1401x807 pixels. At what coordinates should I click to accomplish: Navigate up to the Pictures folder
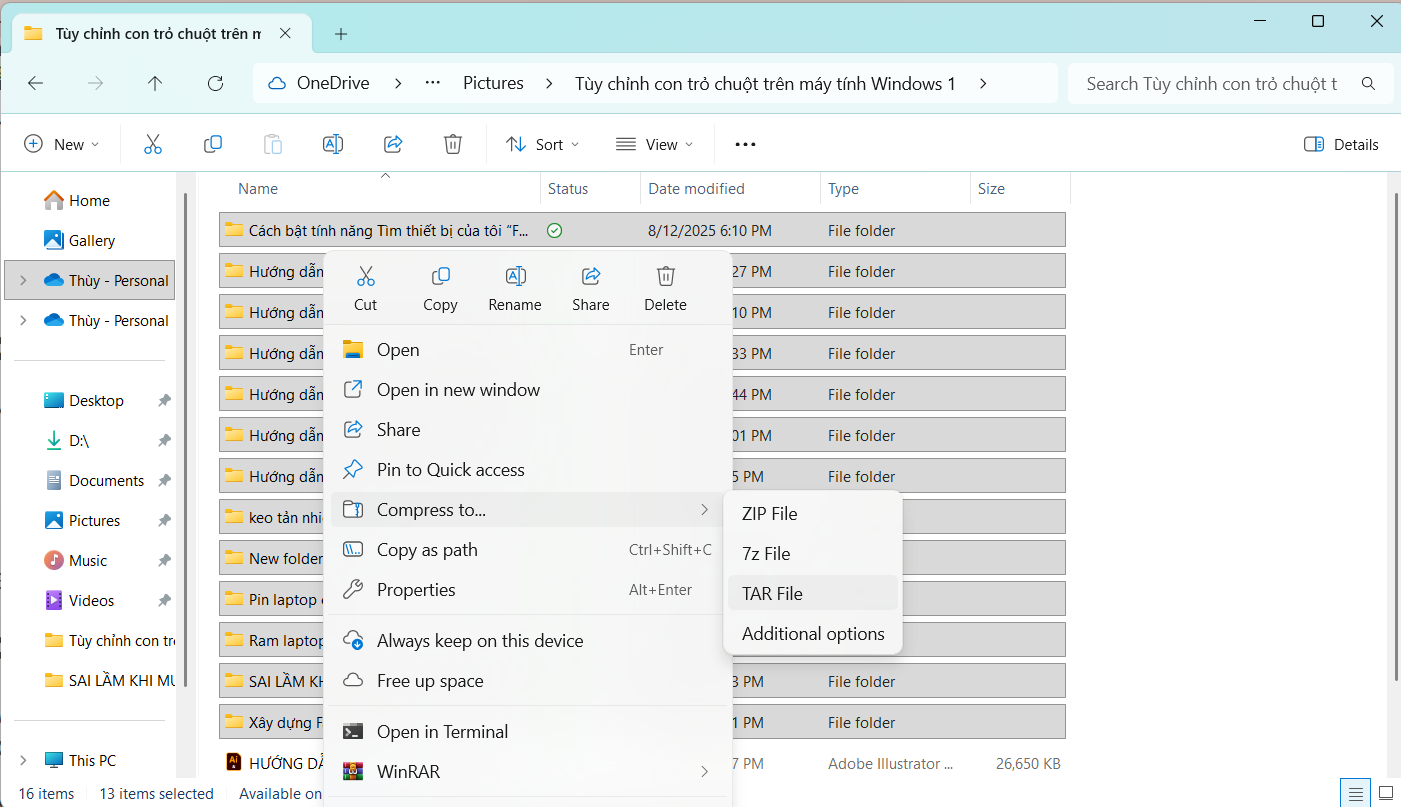click(x=155, y=84)
